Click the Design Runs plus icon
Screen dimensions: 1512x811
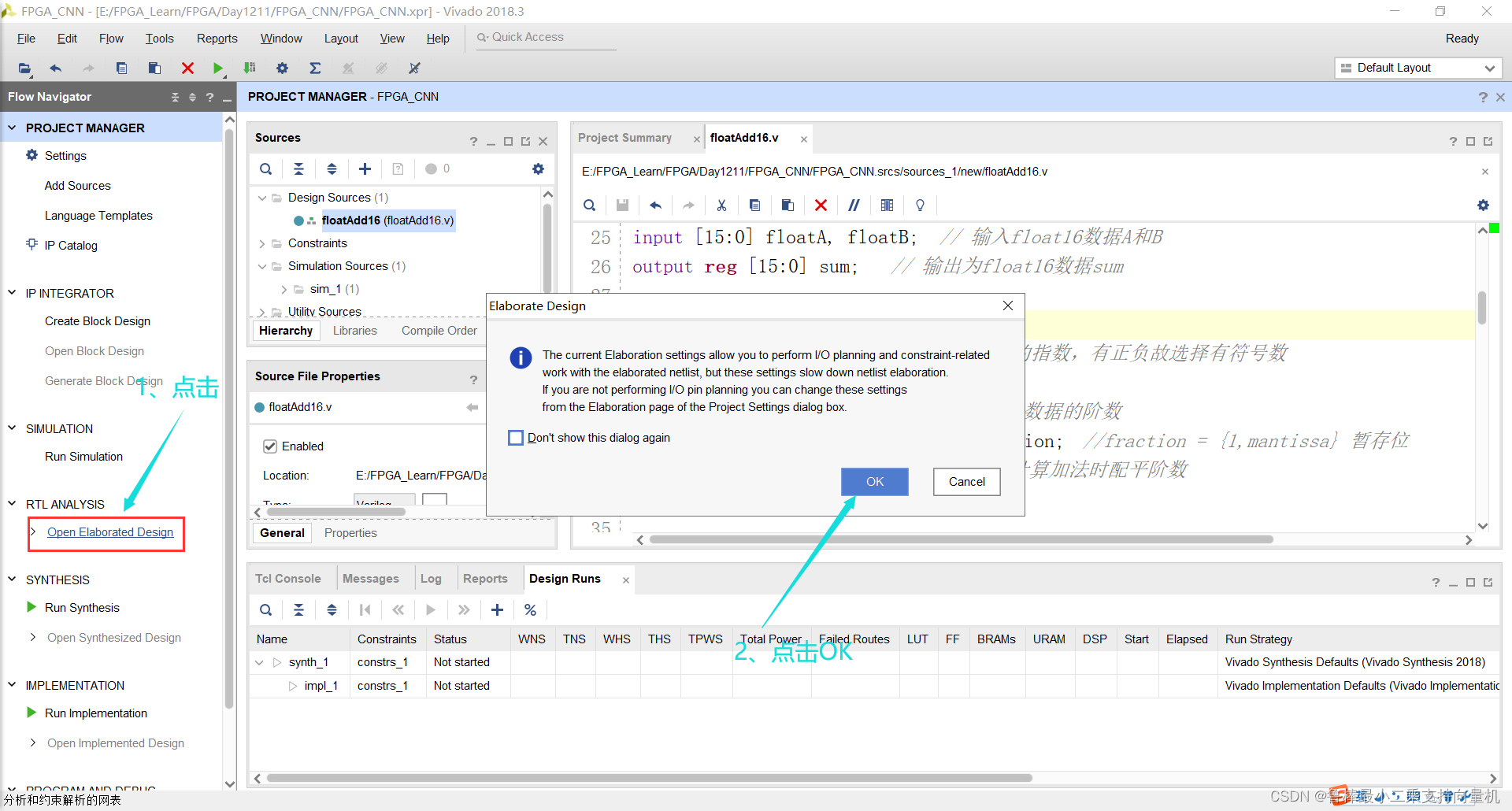pos(497,609)
